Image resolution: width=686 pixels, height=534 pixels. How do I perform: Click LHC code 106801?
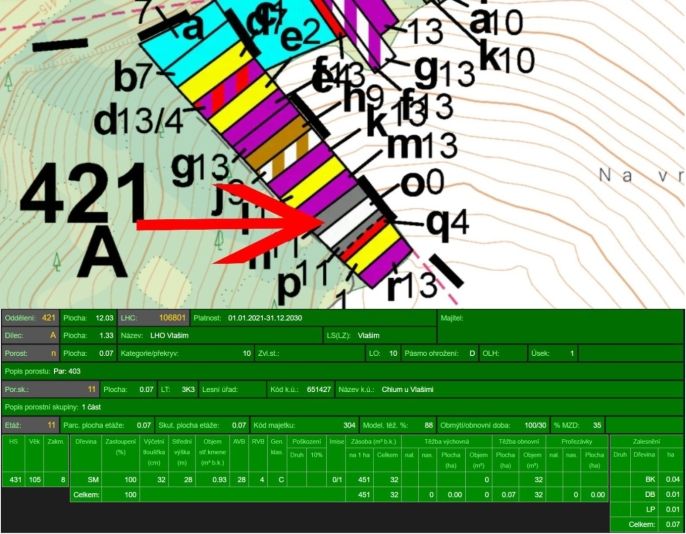[172, 318]
